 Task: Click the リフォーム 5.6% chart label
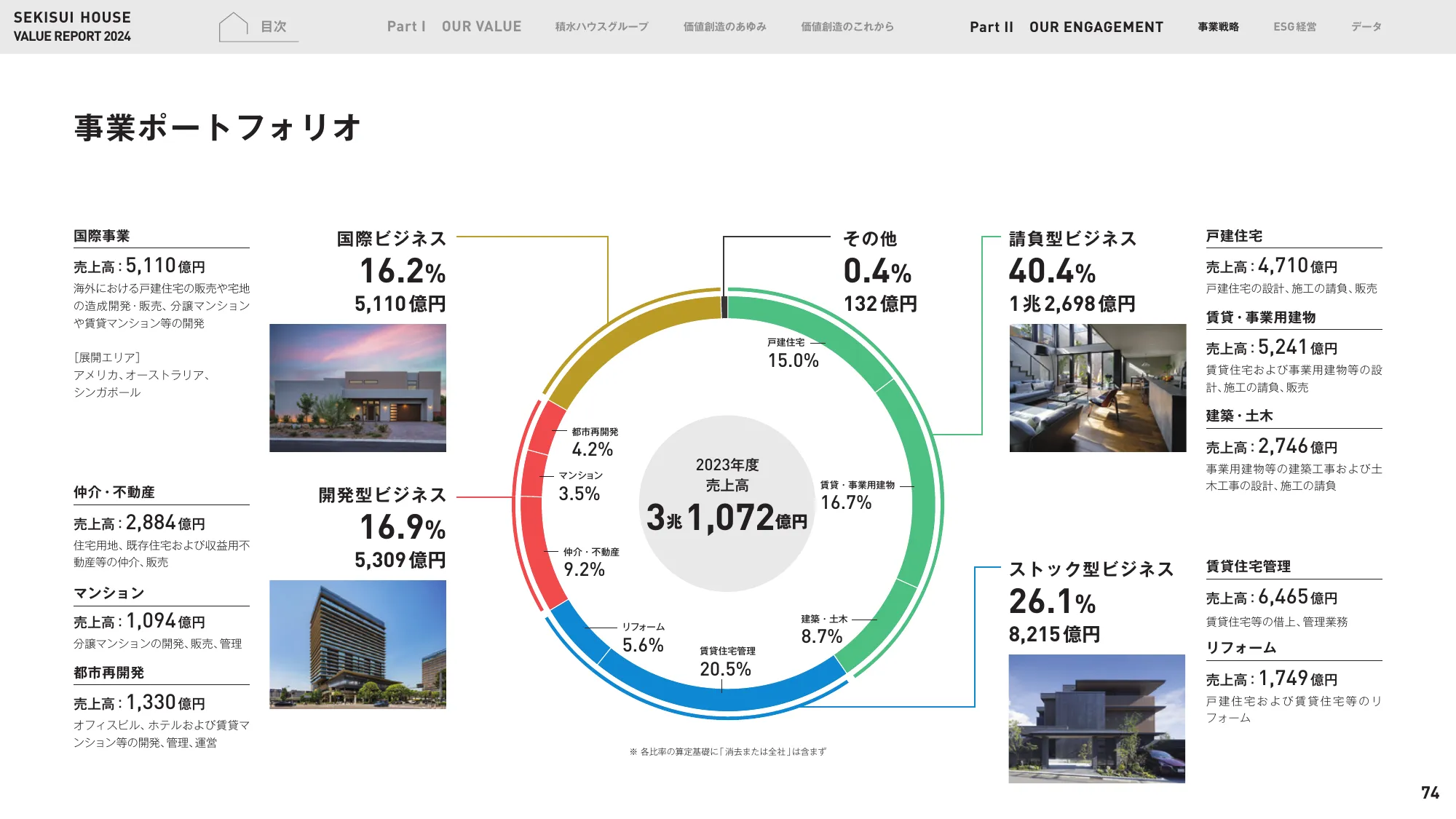click(643, 638)
